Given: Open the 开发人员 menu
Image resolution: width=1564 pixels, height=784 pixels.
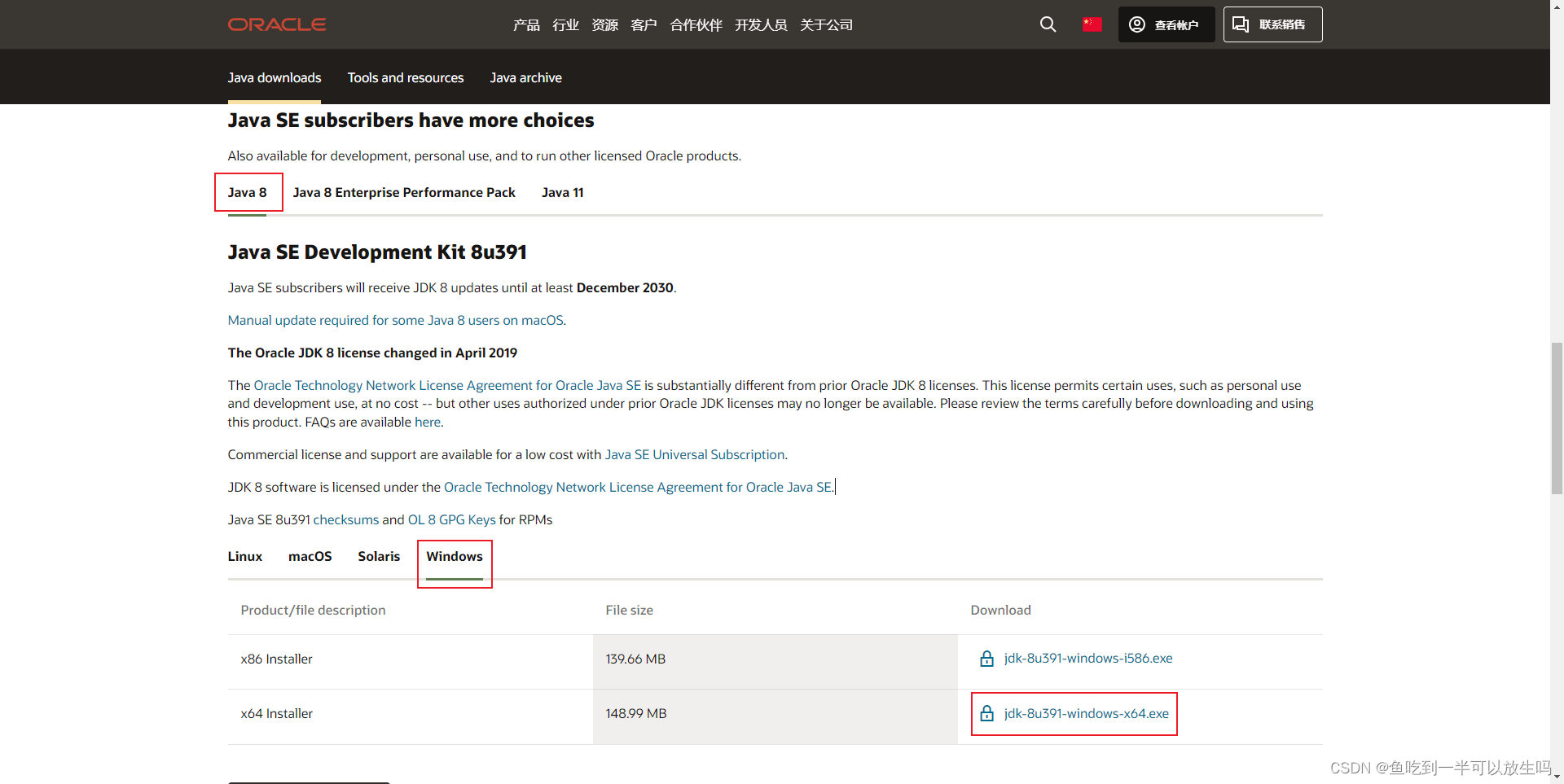Looking at the screenshot, I should 761,25.
